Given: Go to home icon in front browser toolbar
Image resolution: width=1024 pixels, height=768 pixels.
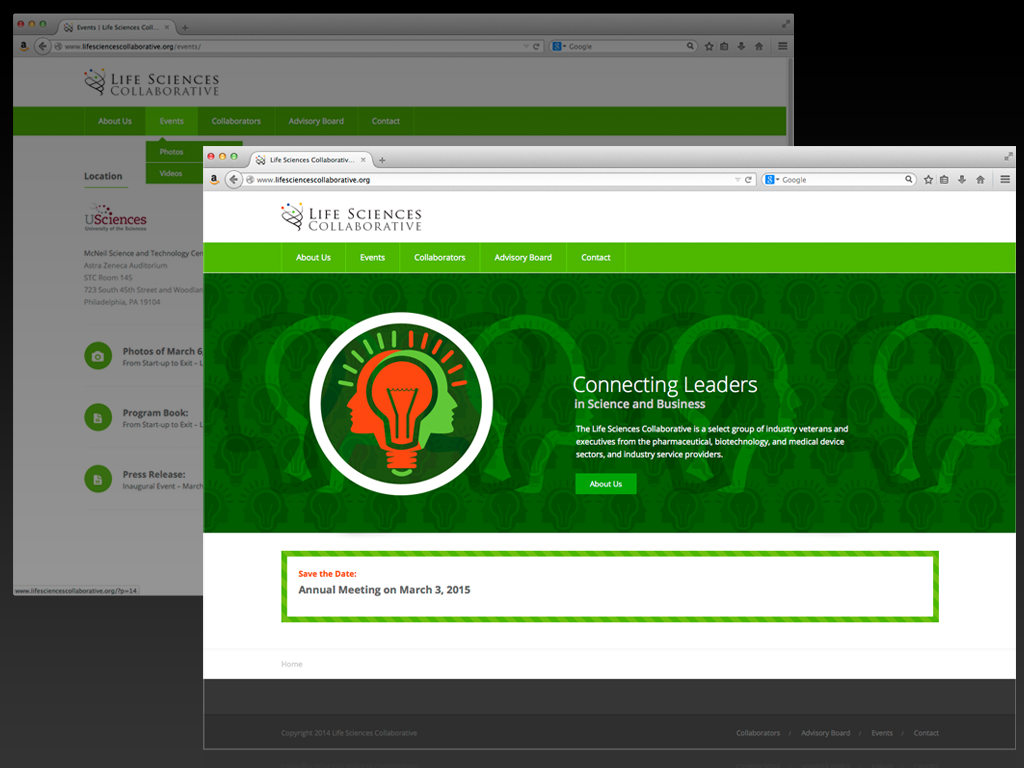Looking at the screenshot, I should 980,180.
